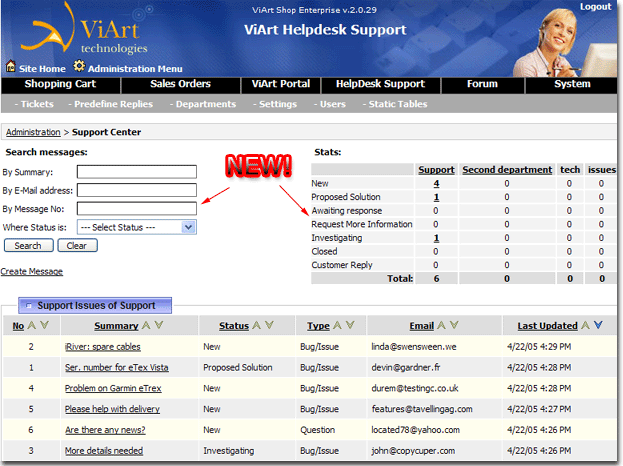This screenshot has width=623, height=466.
Task: Sort Summary column ascending arrow
Action: [x=146, y=325]
